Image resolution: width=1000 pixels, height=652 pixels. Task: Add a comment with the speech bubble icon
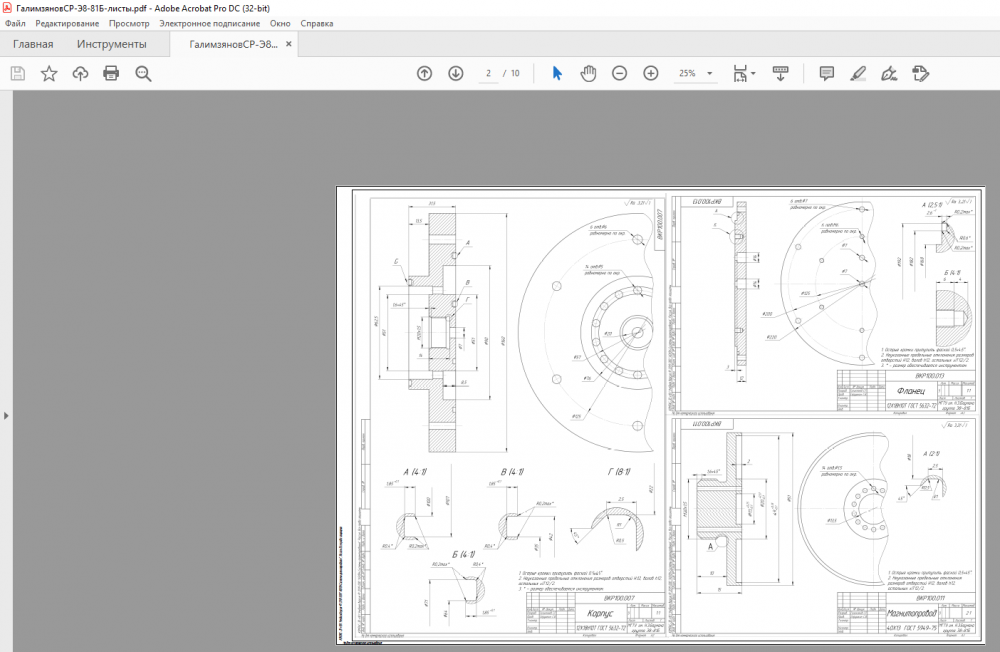tap(826, 73)
